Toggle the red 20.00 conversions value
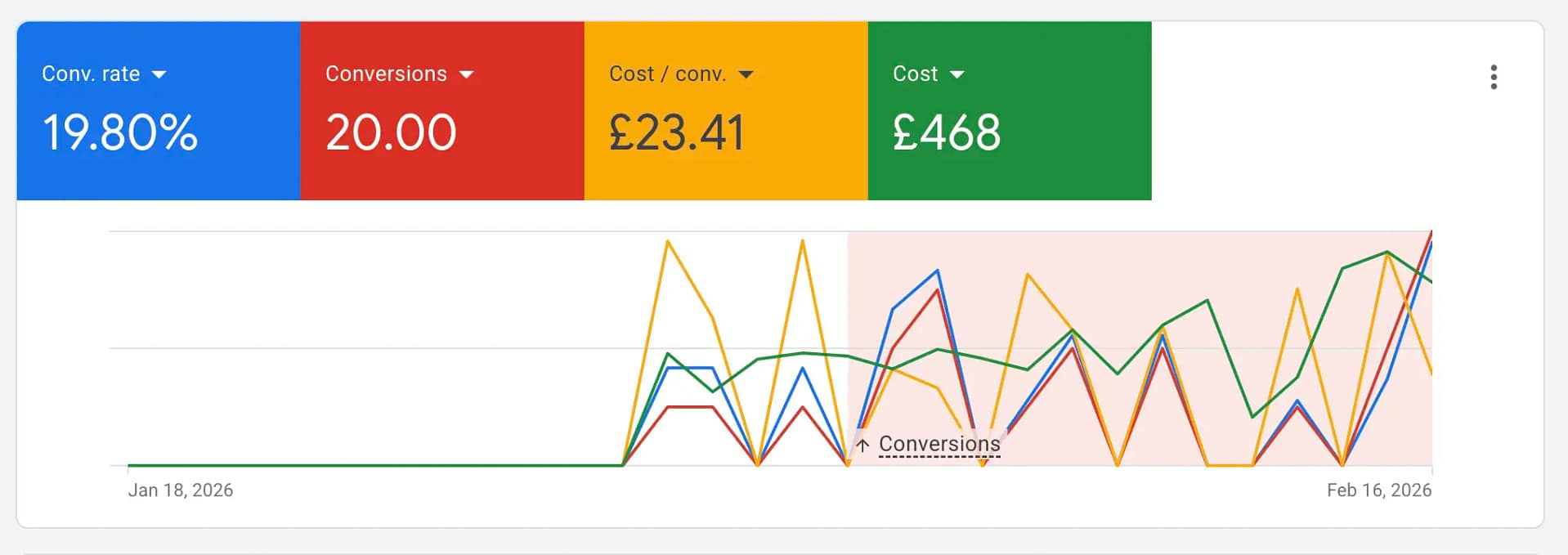 (391, 132)
